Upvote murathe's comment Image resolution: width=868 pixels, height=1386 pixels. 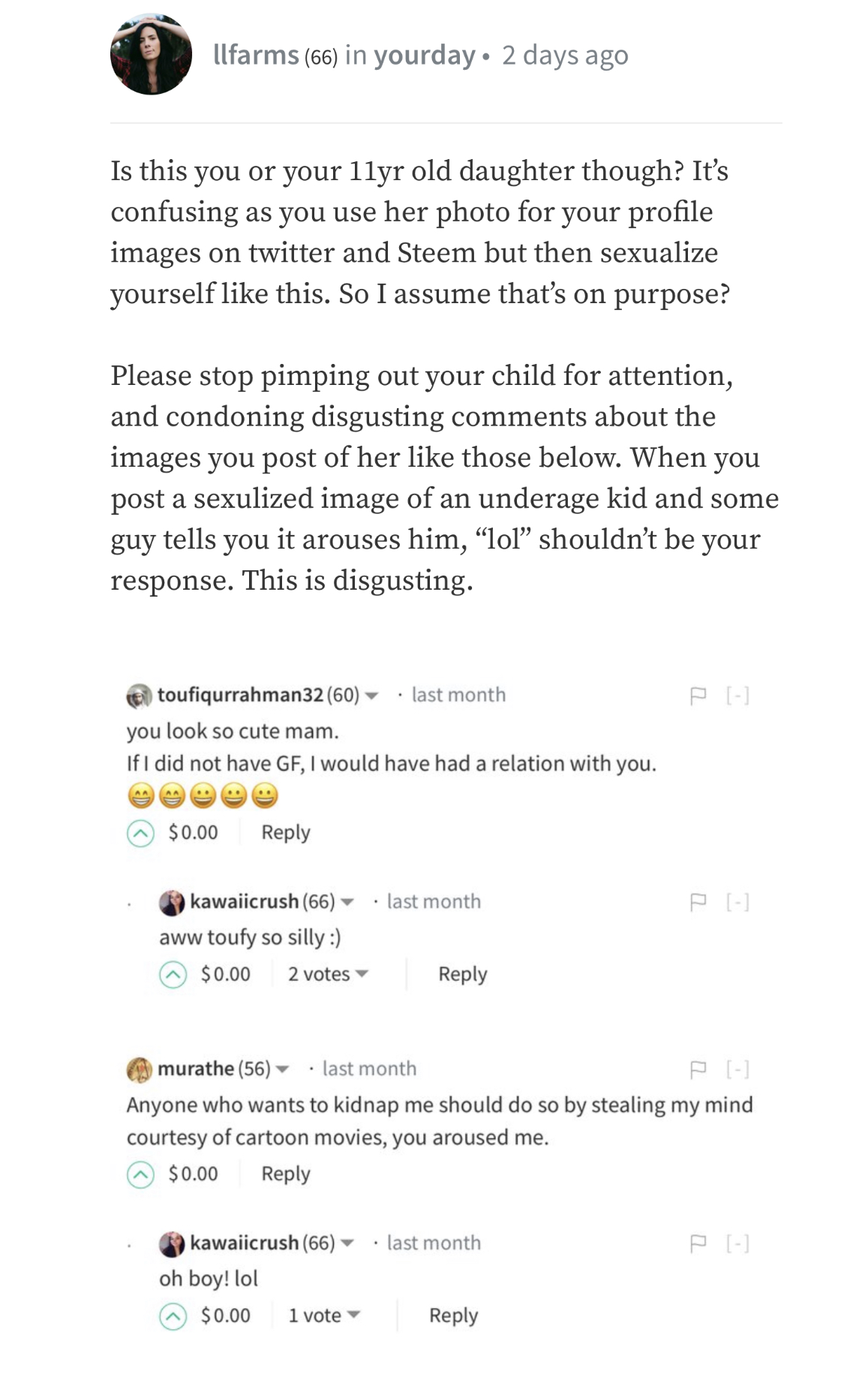[x=140, y=1174]
